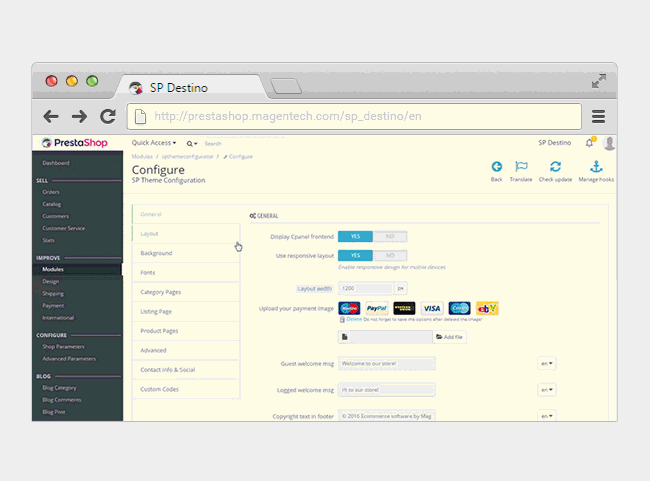Click the browser address bar URL
Viewport: 650px width, 481px height.
pyautogui.click(x=288, y=116)
